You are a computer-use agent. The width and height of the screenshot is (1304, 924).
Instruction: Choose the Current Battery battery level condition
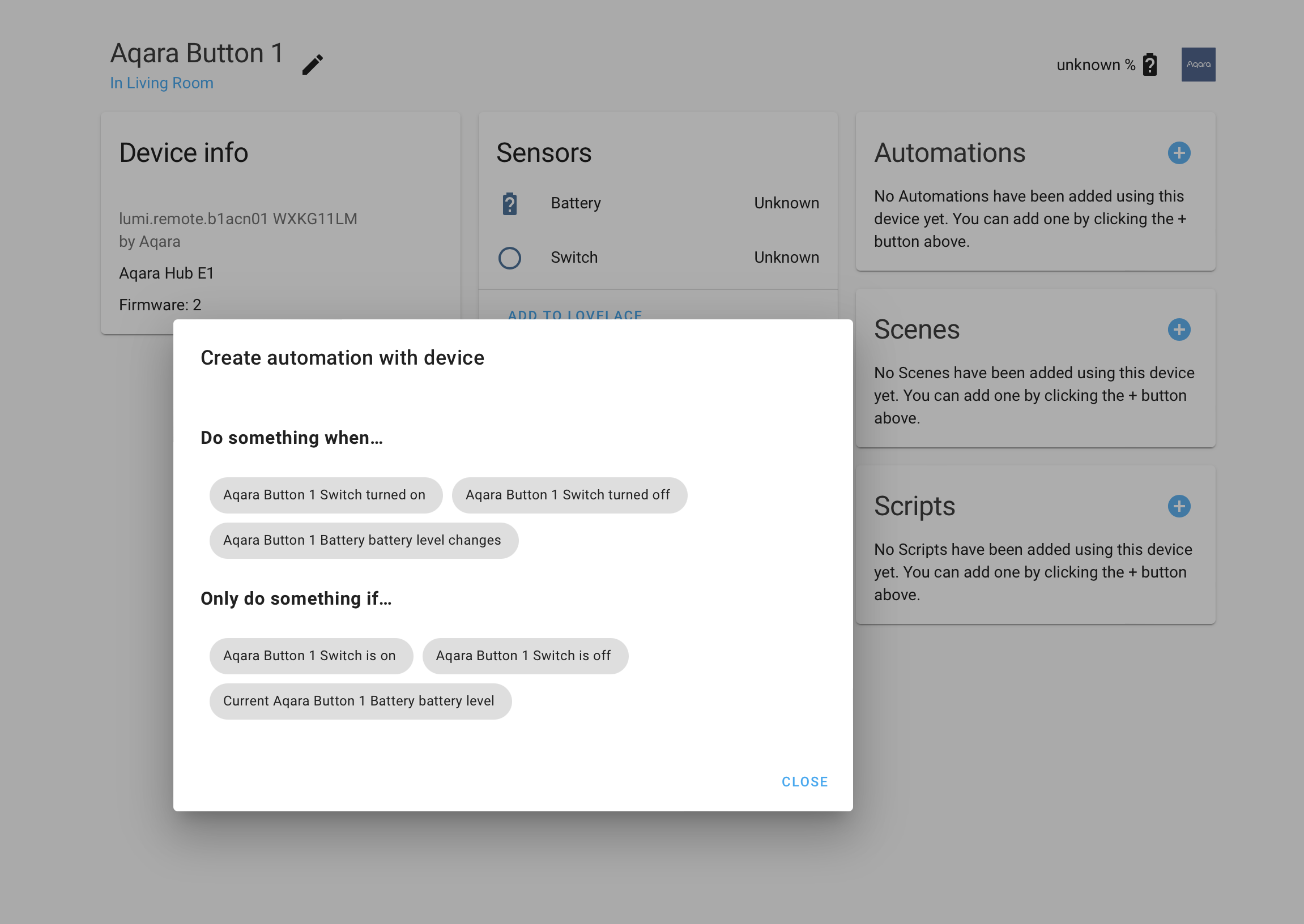point(360,701)
